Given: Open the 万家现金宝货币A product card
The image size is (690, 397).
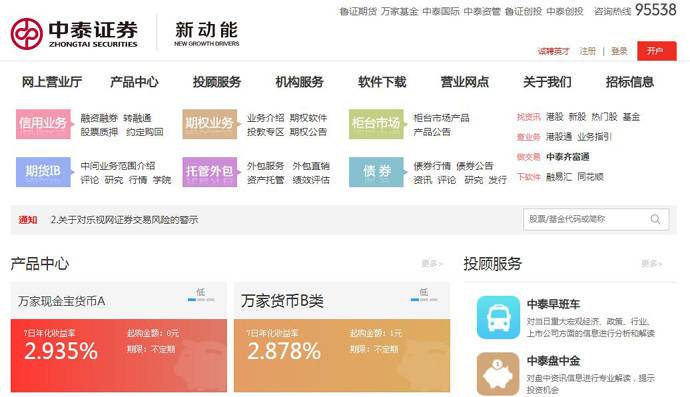Looking at the screenshot, I should (x=119, y=338).
